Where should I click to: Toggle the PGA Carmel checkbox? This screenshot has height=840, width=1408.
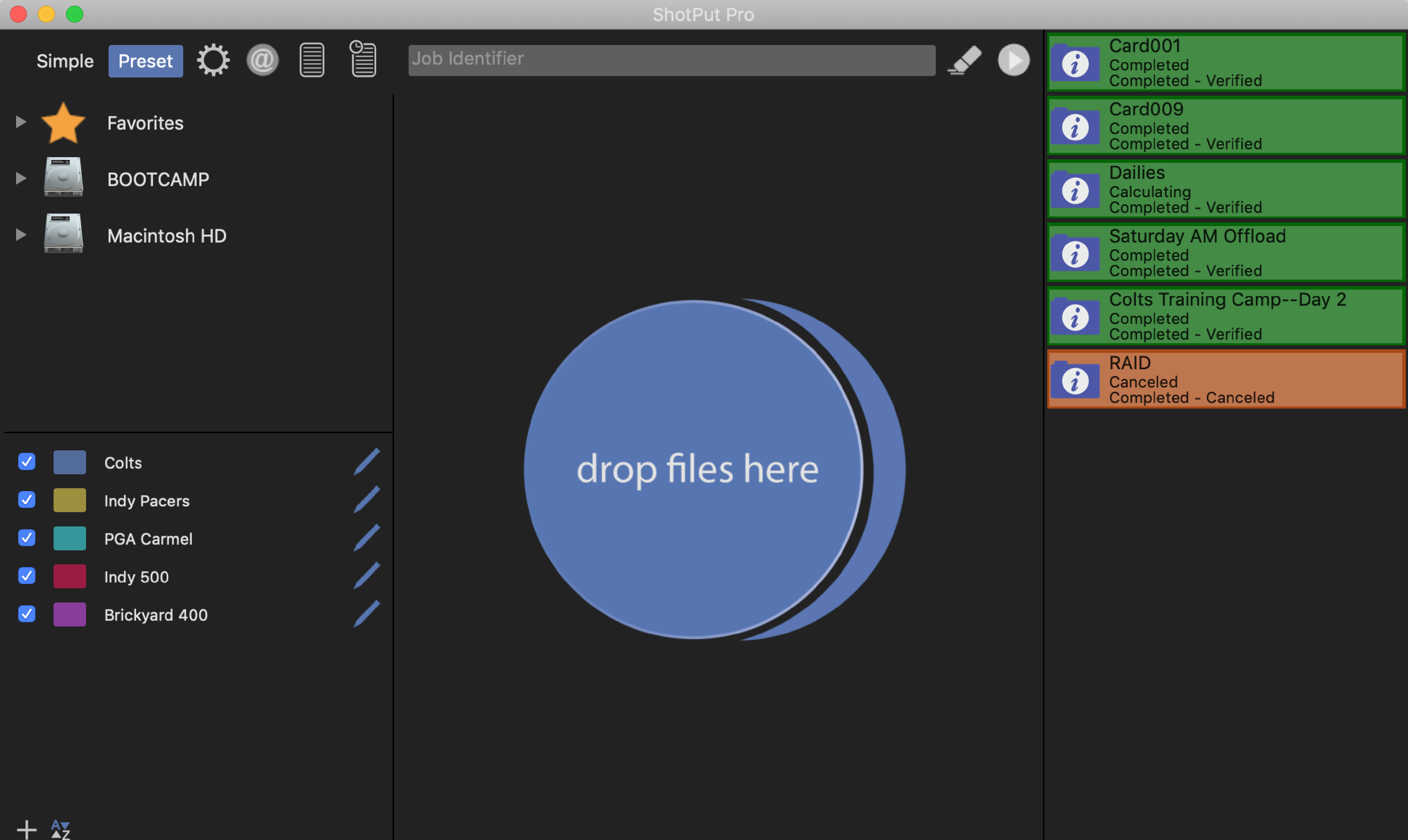tap(26, 538)
